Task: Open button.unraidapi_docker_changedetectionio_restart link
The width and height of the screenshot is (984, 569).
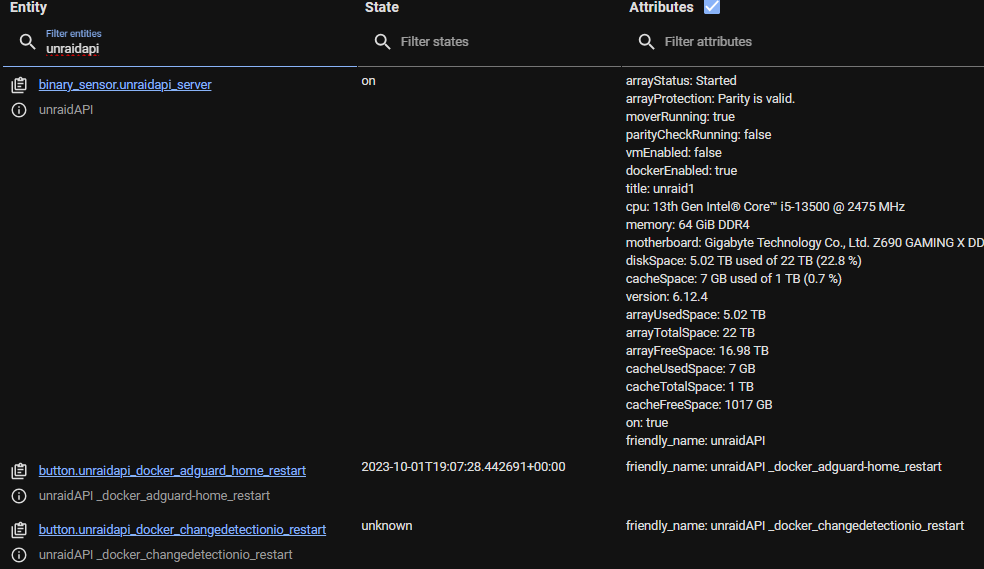Action: (x=182, y=529)
